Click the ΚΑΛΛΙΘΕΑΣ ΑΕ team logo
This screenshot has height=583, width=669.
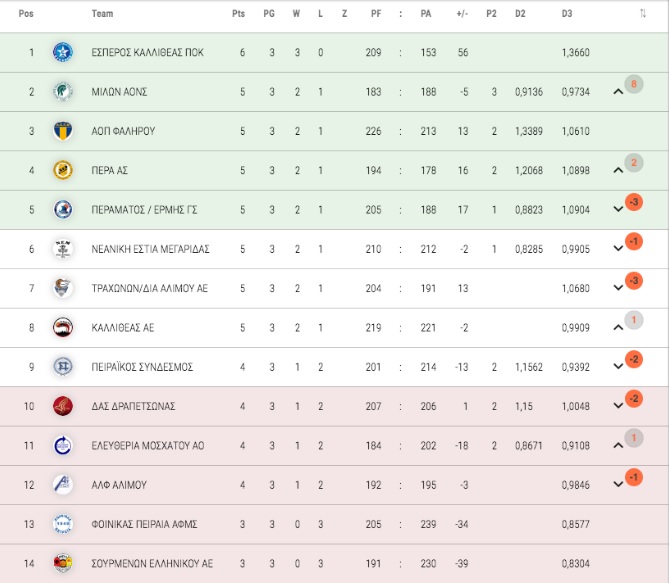tap(63, 327)
